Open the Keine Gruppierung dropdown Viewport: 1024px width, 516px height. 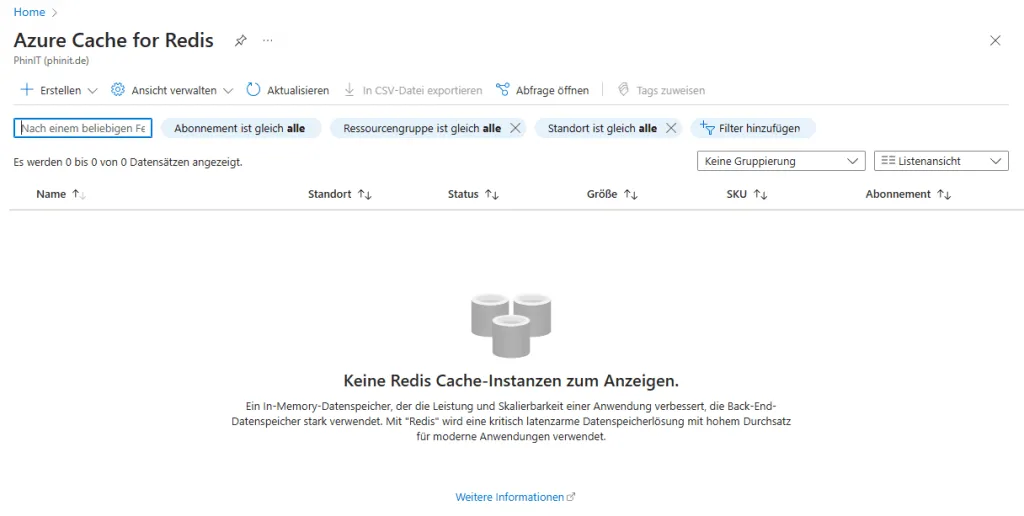[780, 161]
